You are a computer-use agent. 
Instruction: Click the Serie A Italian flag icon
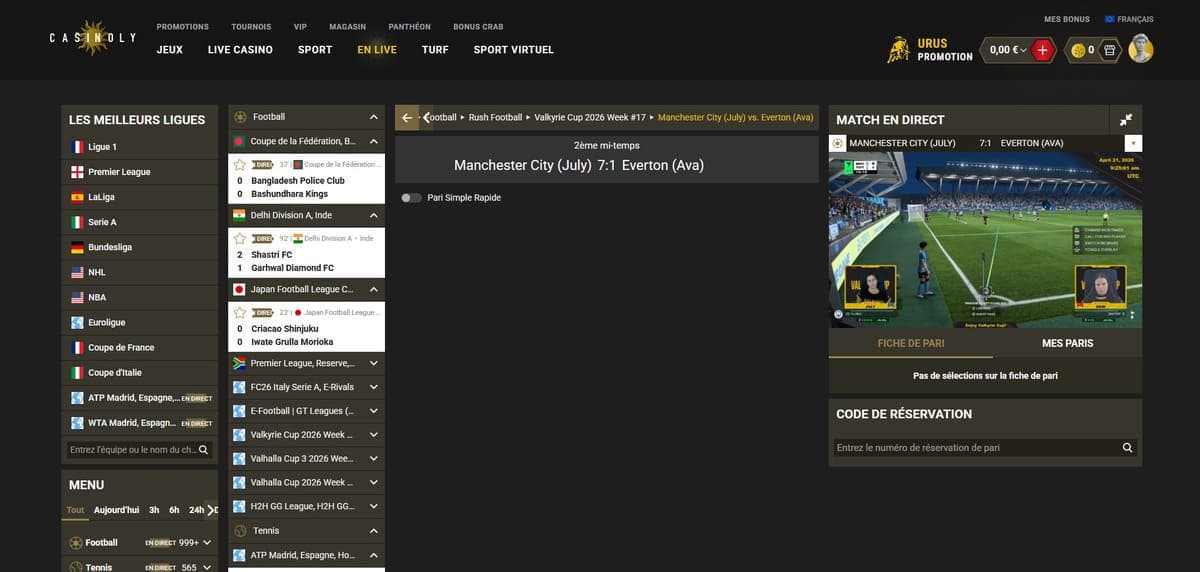[77, 222]
